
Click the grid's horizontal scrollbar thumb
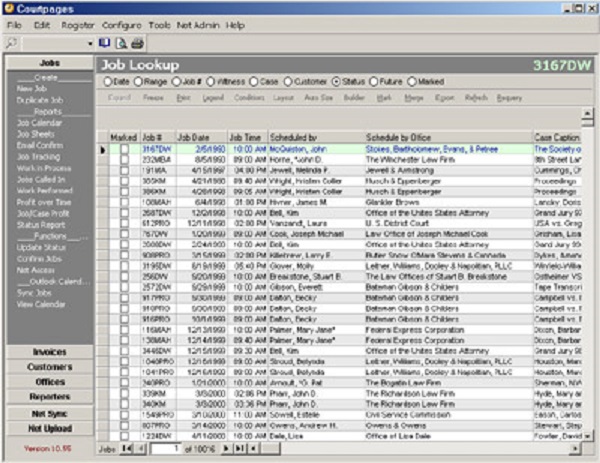(271, 448)
